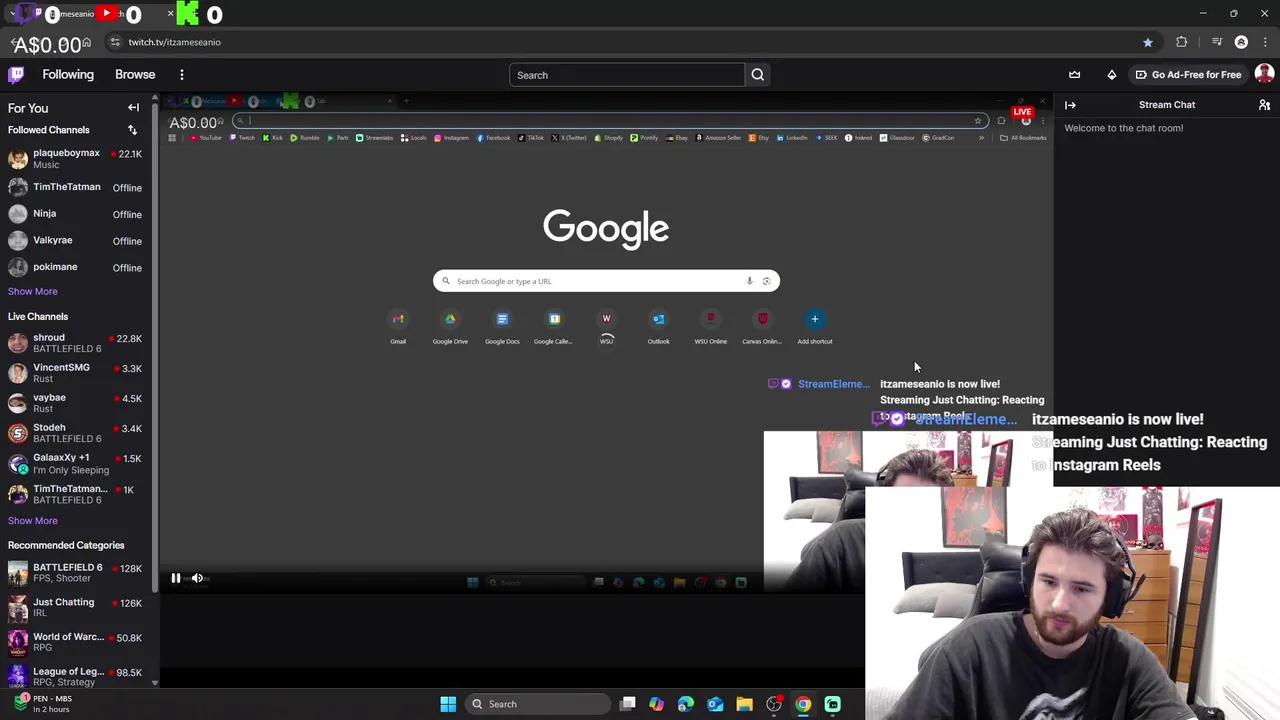
Task: Mute the stream volume
Action: point(197,578)
